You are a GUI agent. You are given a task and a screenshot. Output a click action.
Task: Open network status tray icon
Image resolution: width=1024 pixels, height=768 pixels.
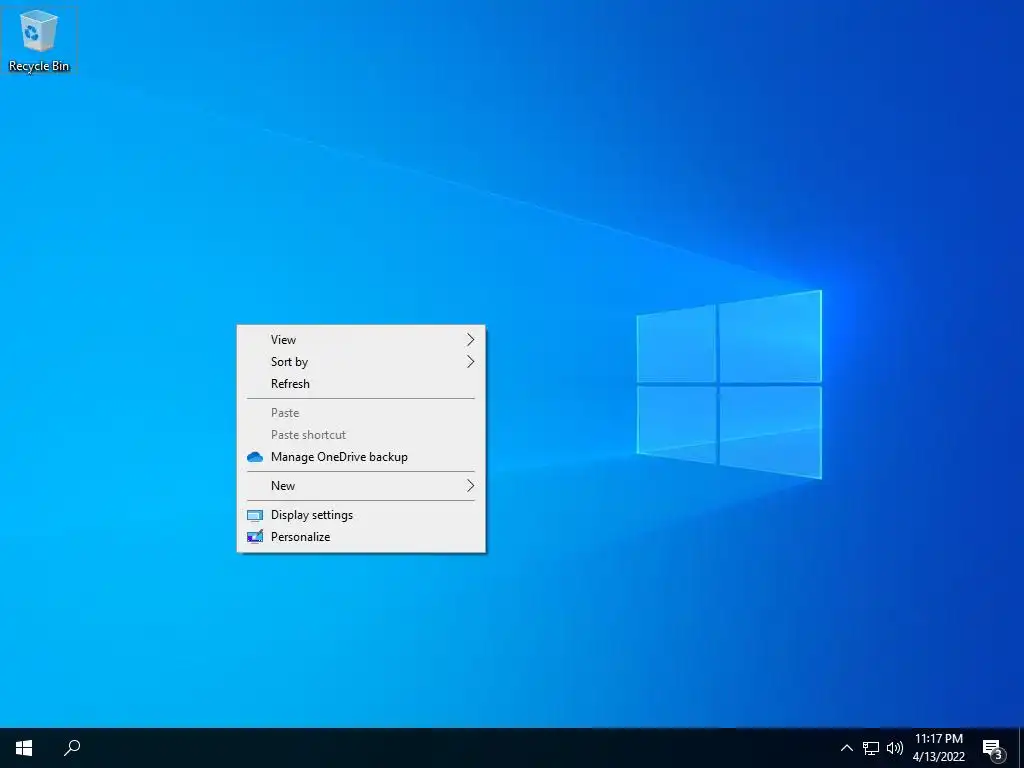coord(871,748)
